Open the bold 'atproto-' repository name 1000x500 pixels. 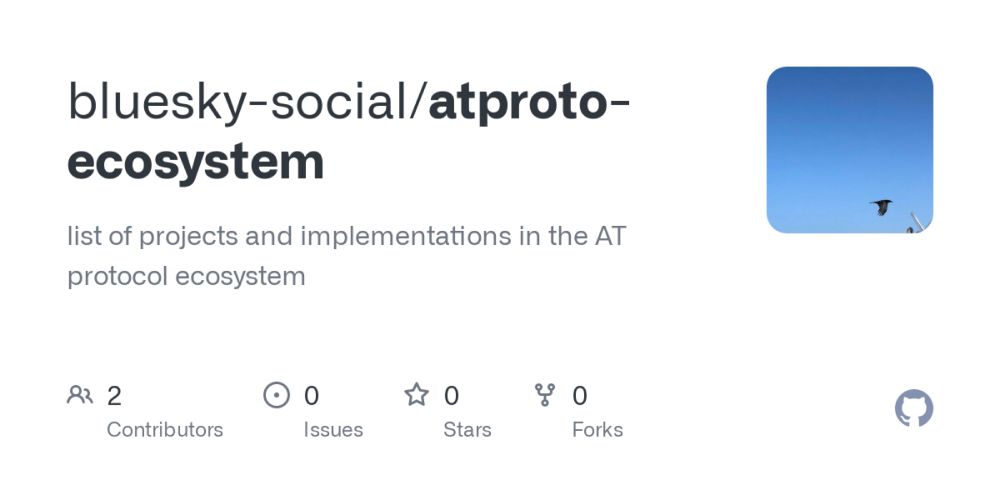click(x=529, y=102)
